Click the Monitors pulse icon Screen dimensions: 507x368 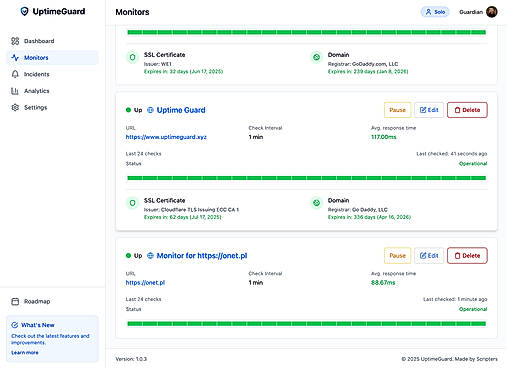pos(15,58)
